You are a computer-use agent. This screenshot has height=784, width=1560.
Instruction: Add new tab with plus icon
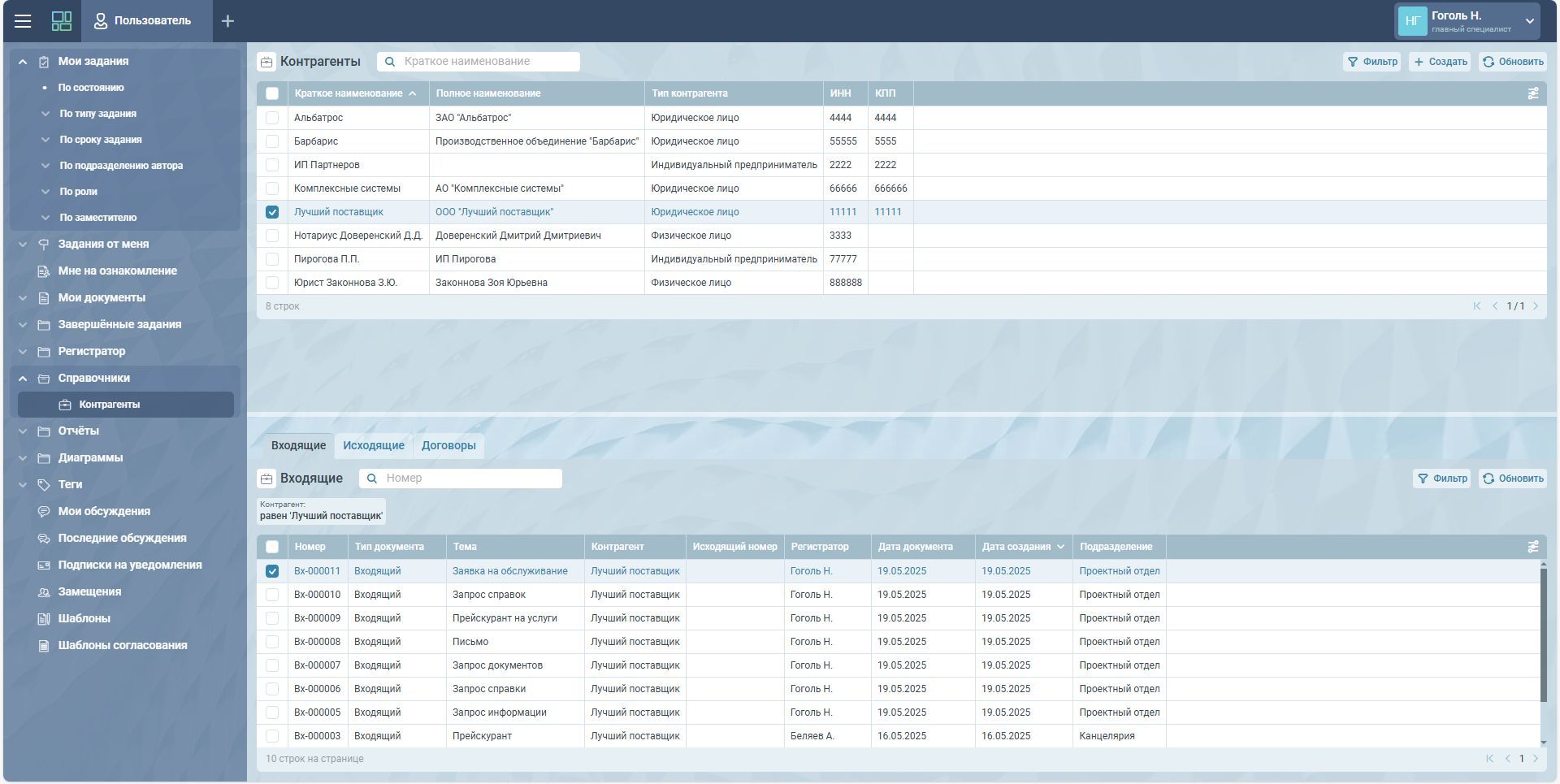click(x=227, y=21)
